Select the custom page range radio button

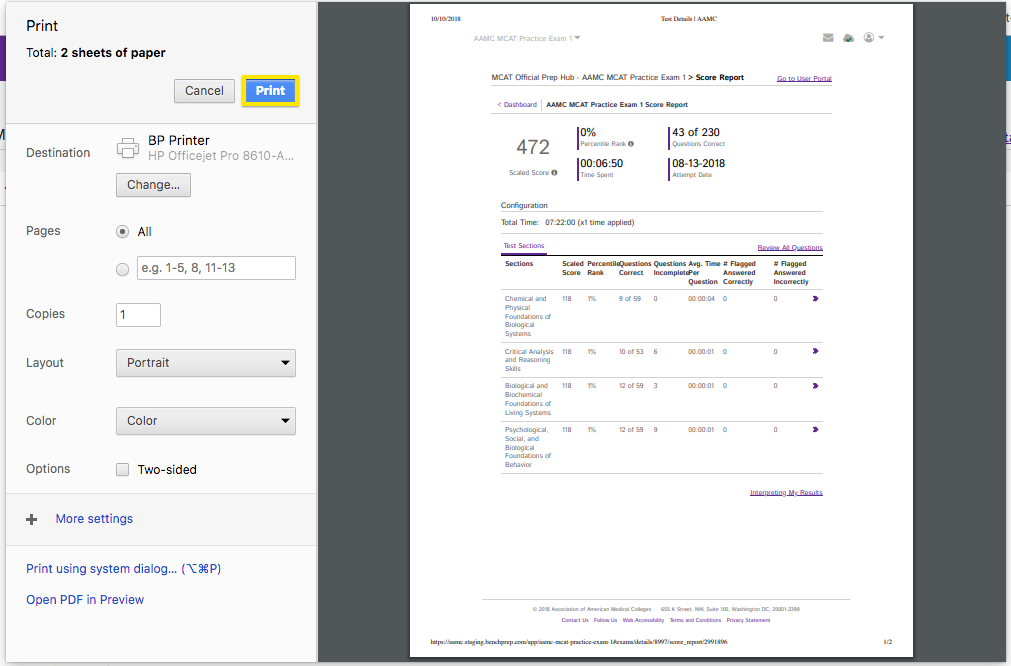[123, 268]
